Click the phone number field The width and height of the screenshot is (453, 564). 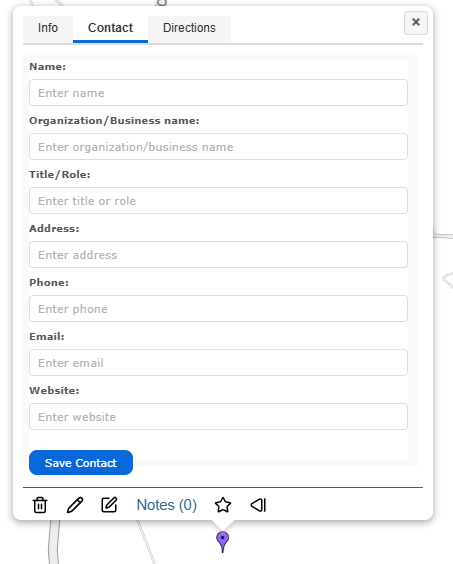coord(218,309)
